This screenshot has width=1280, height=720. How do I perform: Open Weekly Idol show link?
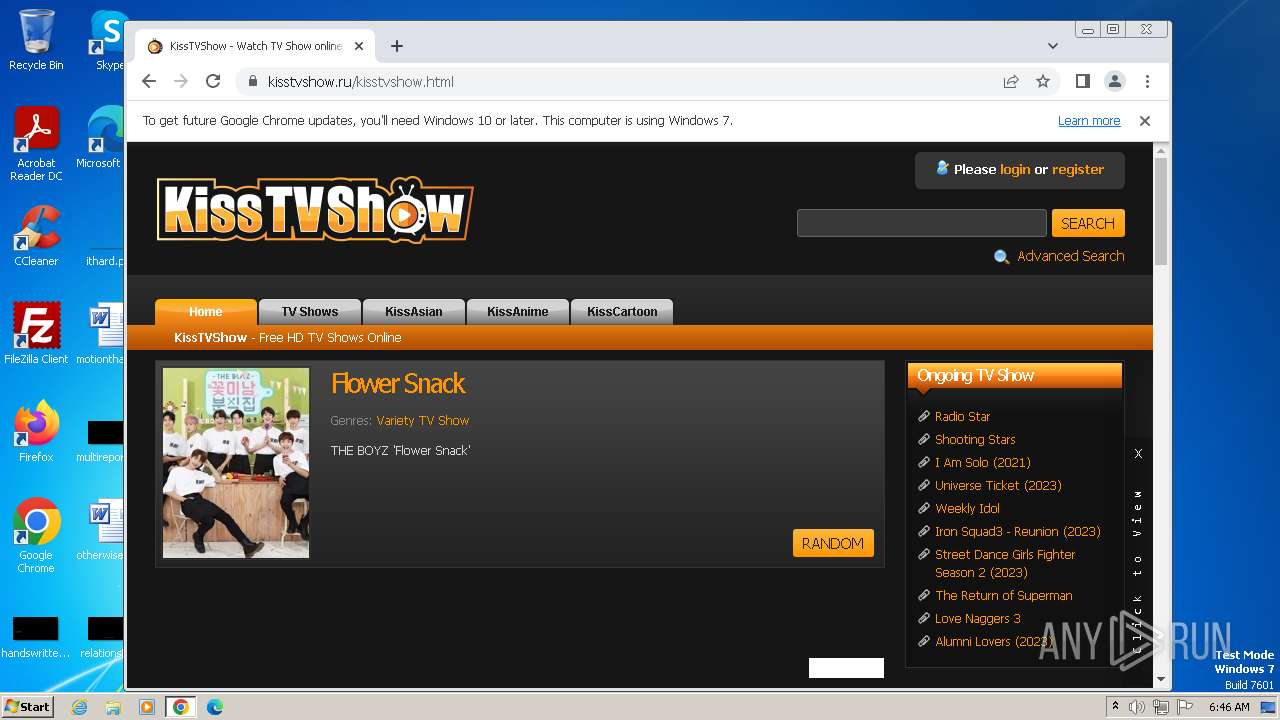967,508
